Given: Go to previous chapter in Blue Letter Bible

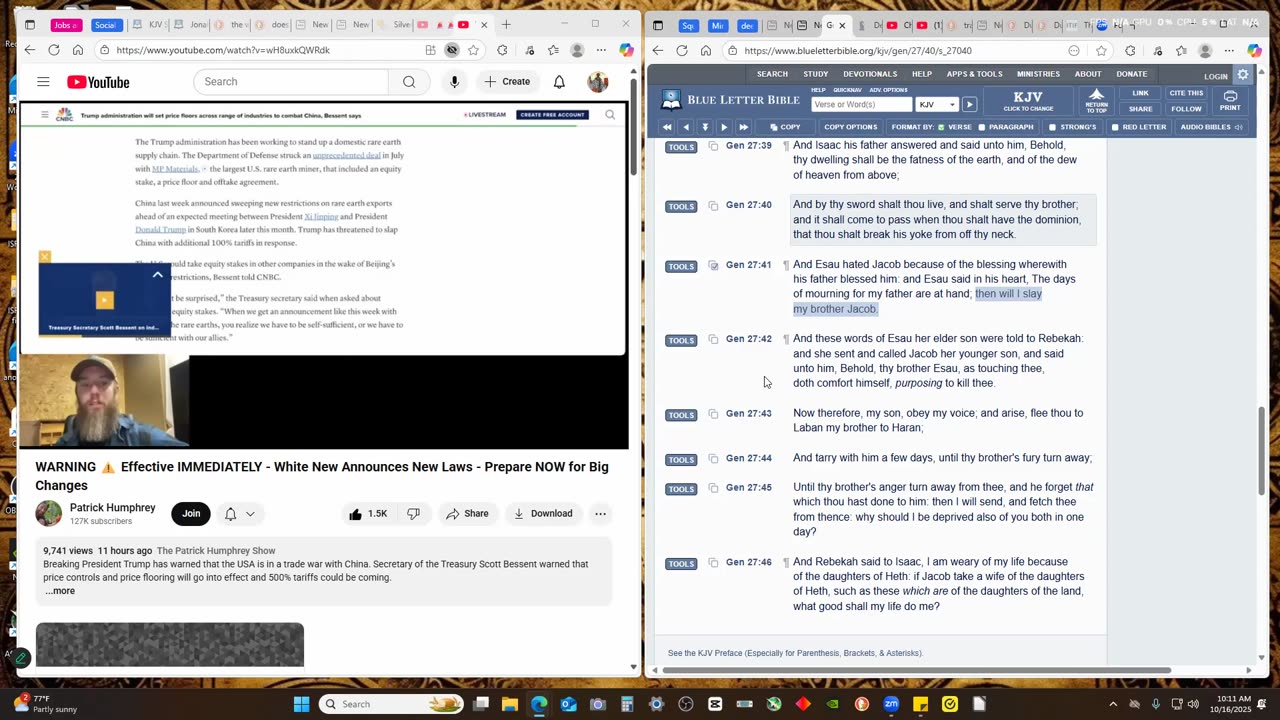Looking at the screenshot, I should coord(686,127).
